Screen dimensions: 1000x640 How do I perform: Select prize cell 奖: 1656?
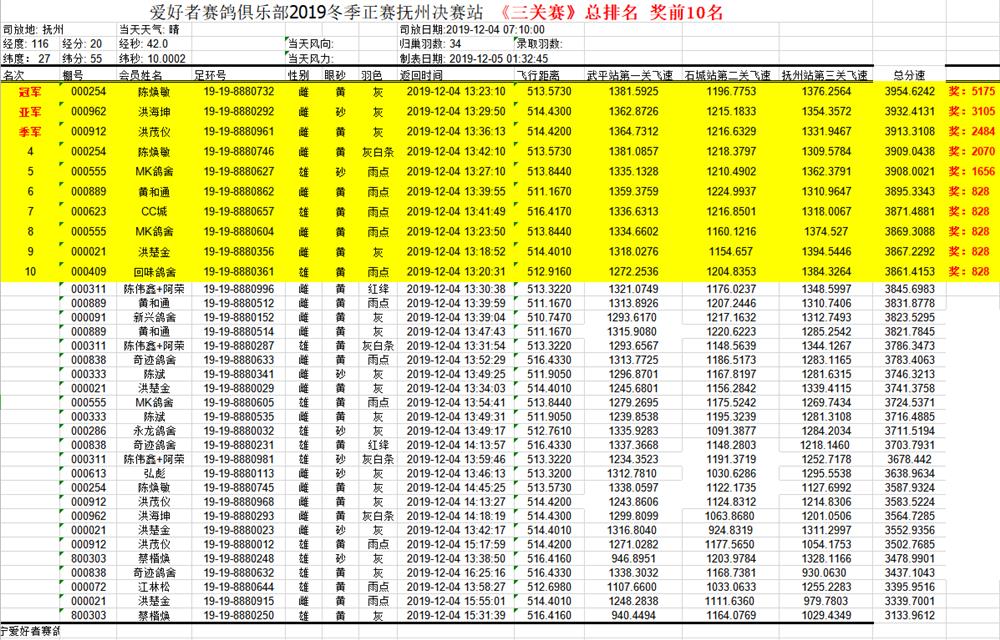[x=971, y=171]
